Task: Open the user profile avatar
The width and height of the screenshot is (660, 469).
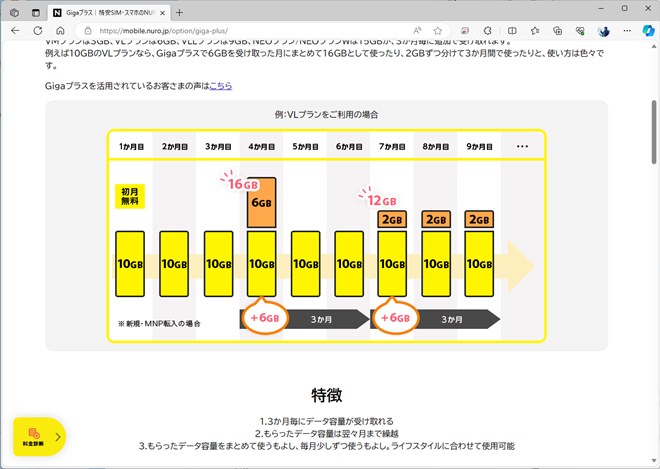Action: (x=604, y=31)
